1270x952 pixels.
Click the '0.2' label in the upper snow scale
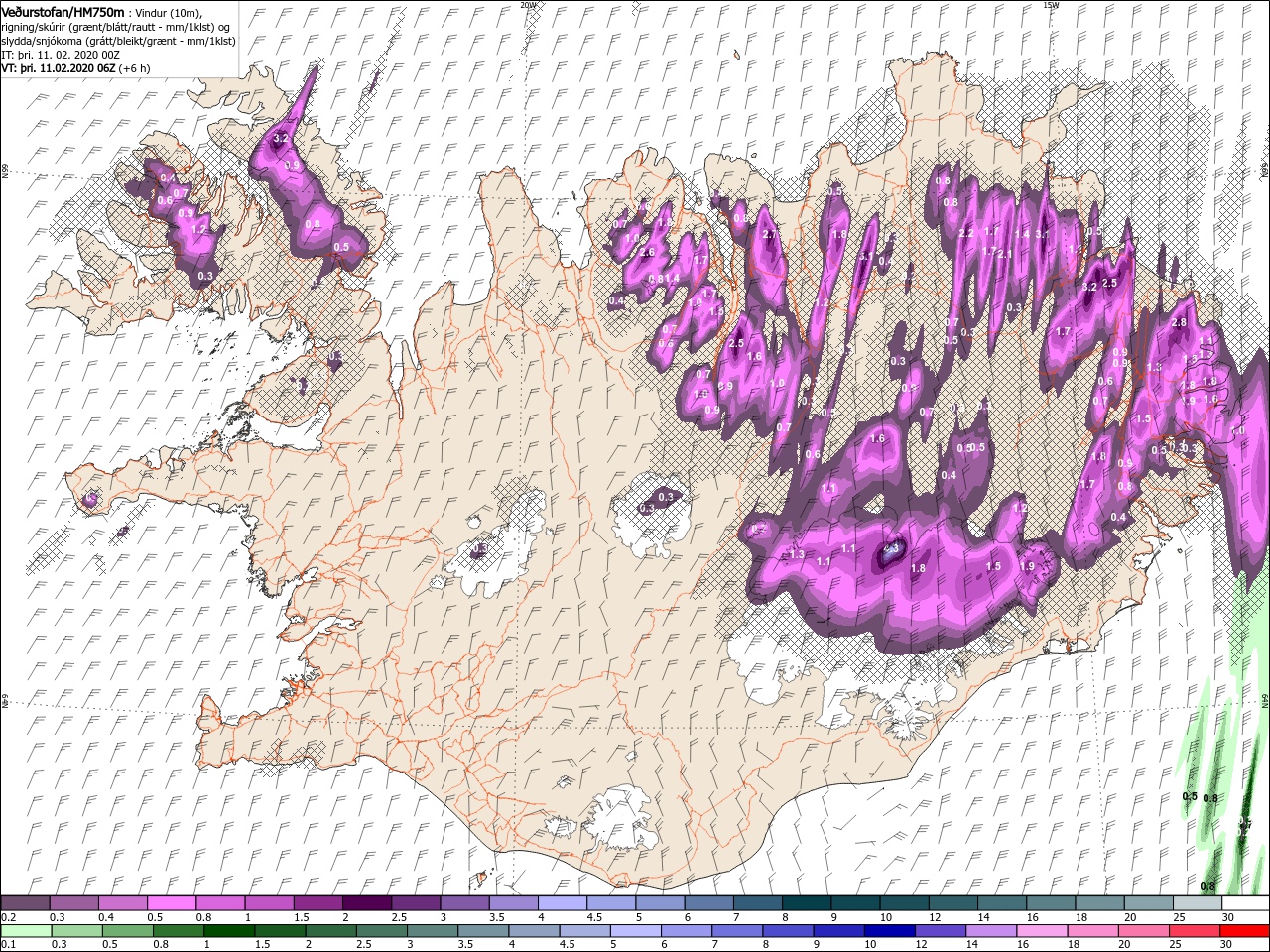click(x=7, y=917)
